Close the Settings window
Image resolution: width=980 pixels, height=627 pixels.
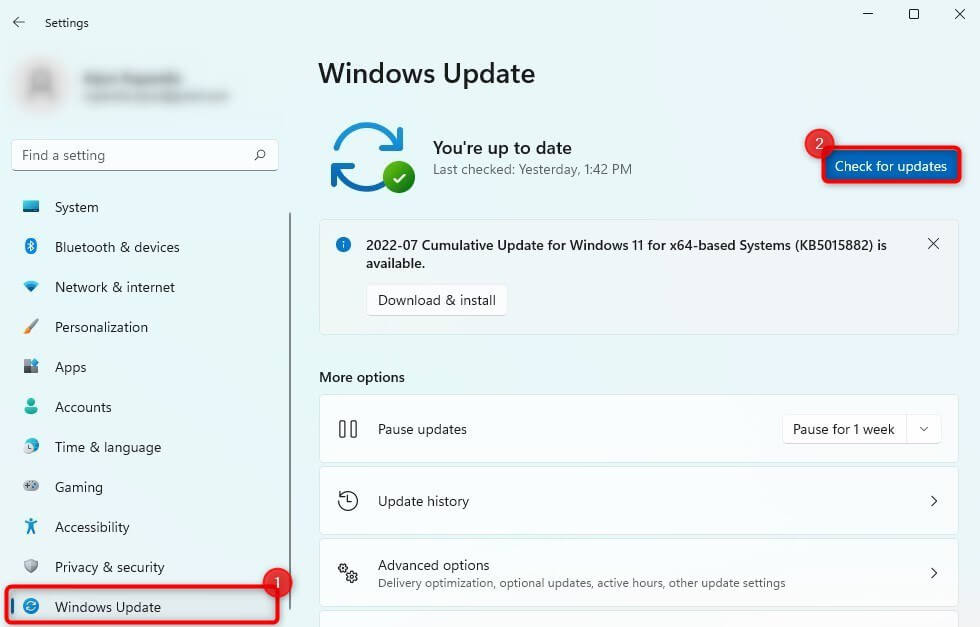(x=960, y=14)
